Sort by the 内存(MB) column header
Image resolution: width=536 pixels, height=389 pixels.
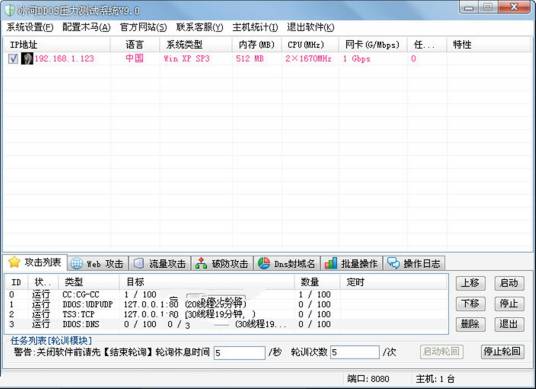[x=257, y=44]
